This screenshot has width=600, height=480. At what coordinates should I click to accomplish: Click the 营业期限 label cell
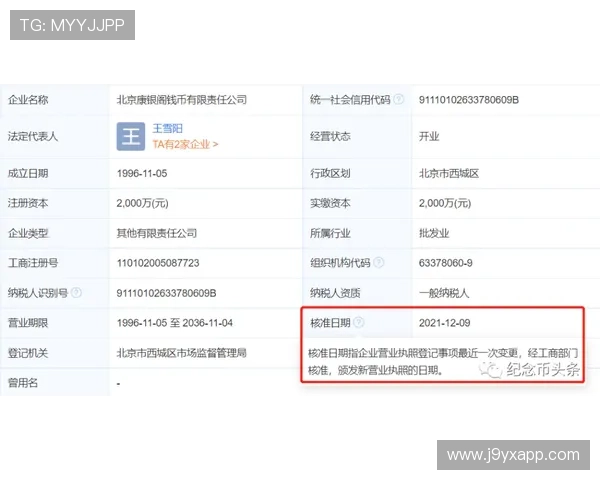pos(55,323)
